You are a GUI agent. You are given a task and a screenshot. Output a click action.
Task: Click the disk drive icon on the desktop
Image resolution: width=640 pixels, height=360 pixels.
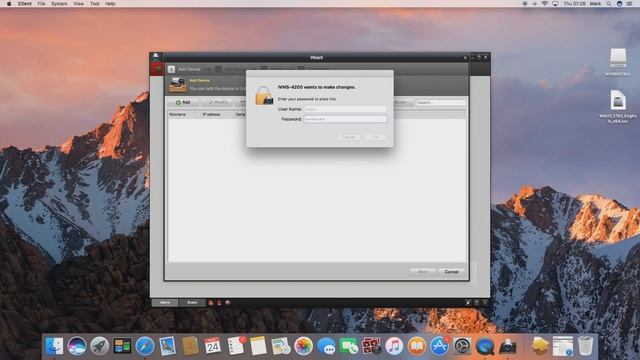pyautogui.click(x=618, y=58)
